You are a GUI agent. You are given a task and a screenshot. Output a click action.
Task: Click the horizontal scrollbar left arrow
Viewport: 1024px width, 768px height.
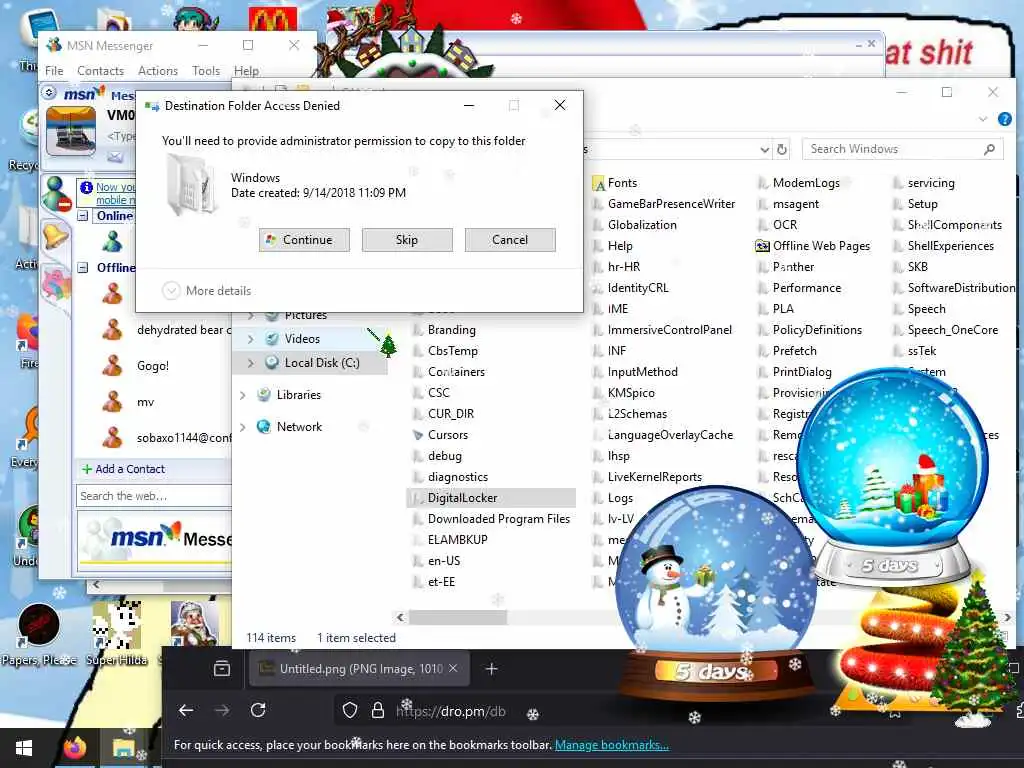pyautogui.click(x=400, y=617)
